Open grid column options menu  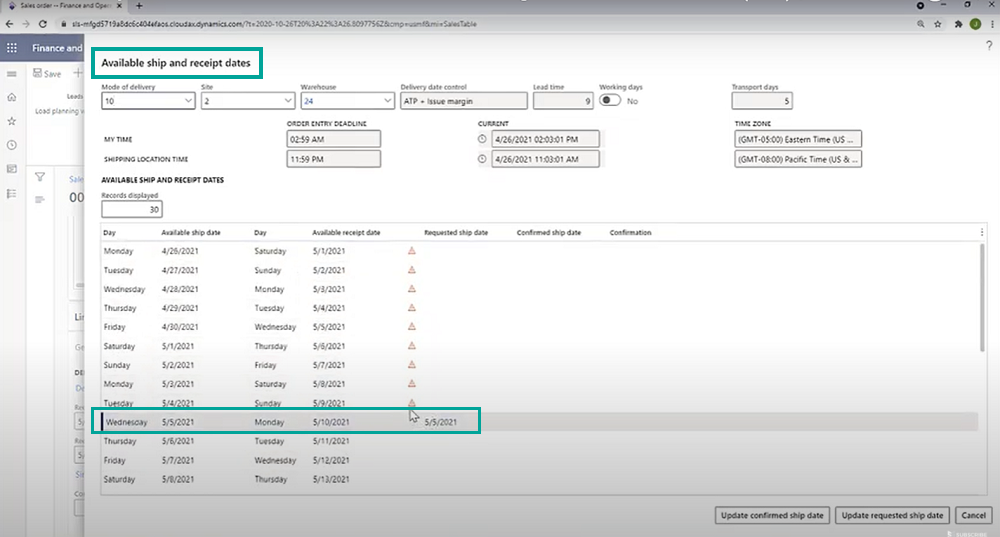pos(981,232)
